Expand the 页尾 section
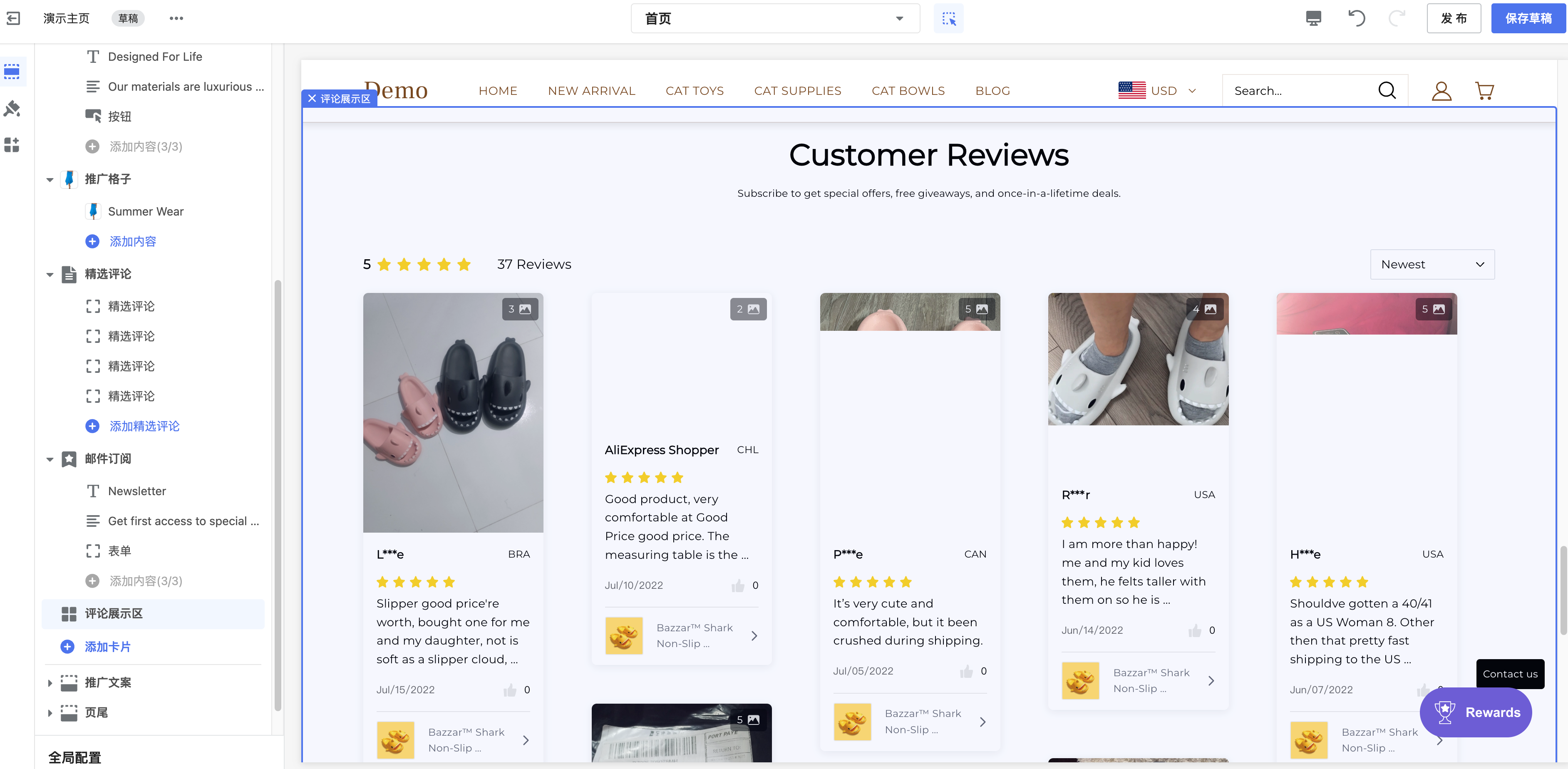Screen dimensions: 1568x769 click(50, 713)
